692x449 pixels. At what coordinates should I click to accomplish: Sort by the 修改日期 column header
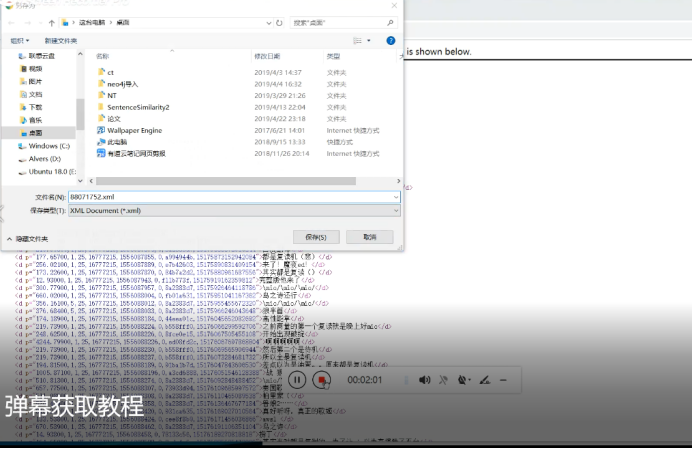(267, 56)
